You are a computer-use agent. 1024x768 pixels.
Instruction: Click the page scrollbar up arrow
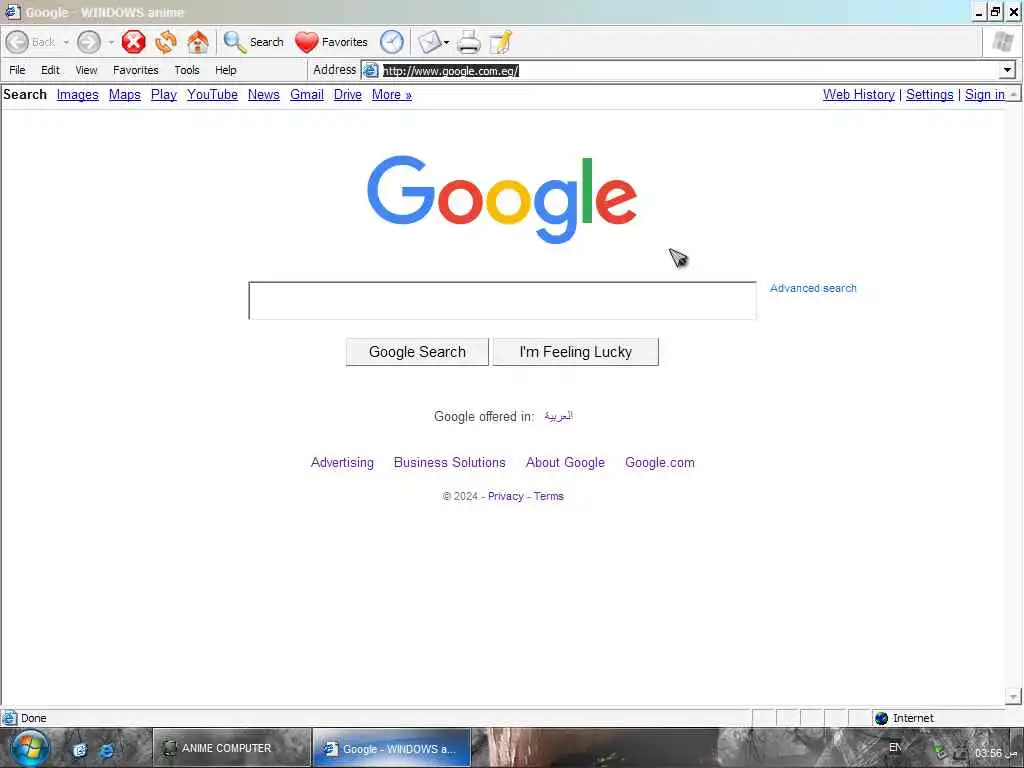point(1013,94)
